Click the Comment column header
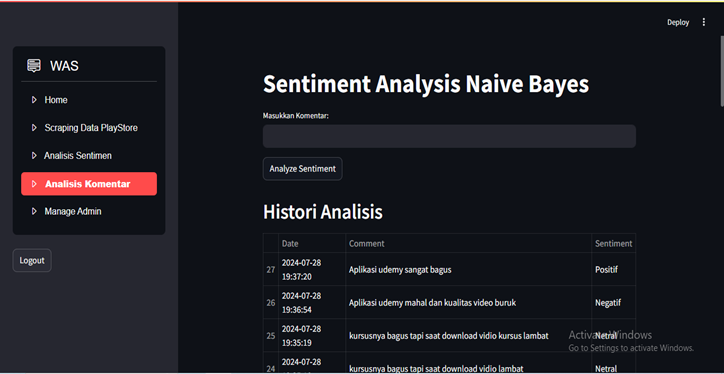 click(469, 243)
